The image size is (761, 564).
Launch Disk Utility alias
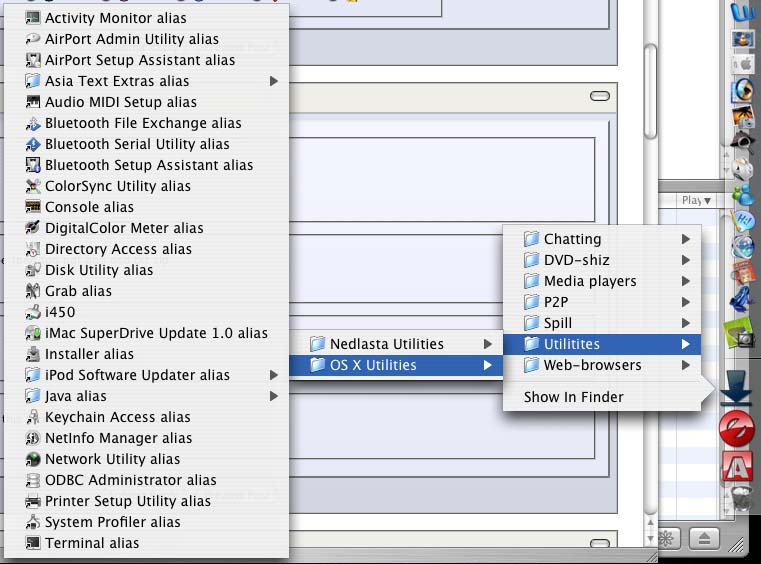(x=147, y=270)
